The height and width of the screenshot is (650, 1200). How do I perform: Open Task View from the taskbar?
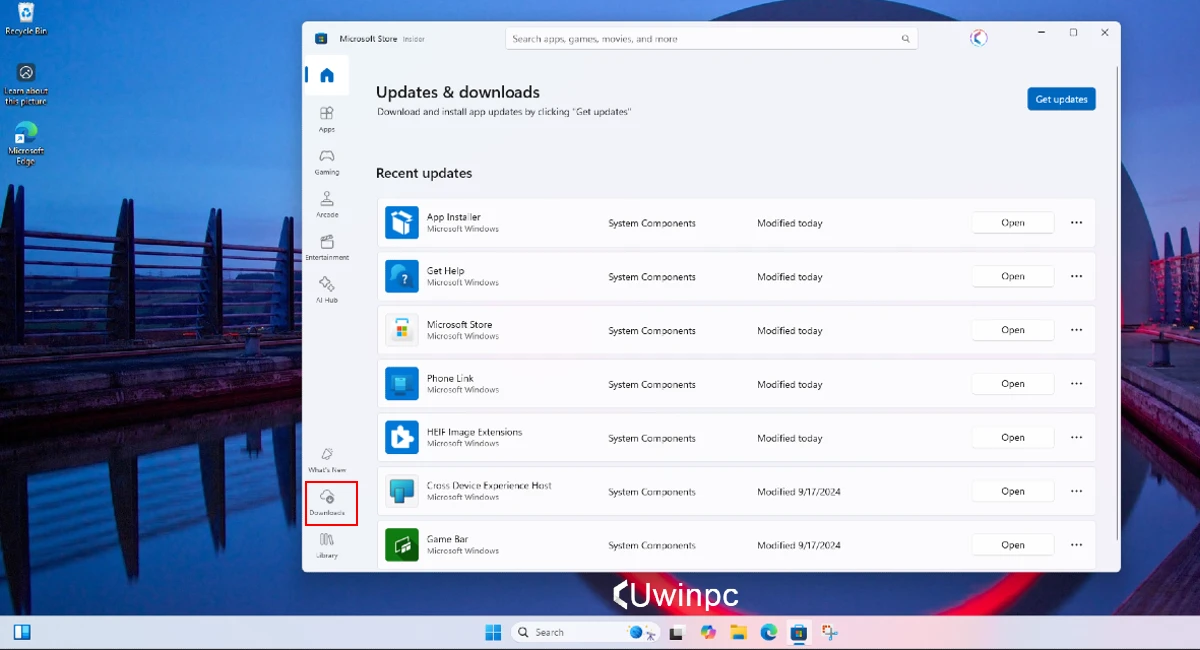click(677, 632)
